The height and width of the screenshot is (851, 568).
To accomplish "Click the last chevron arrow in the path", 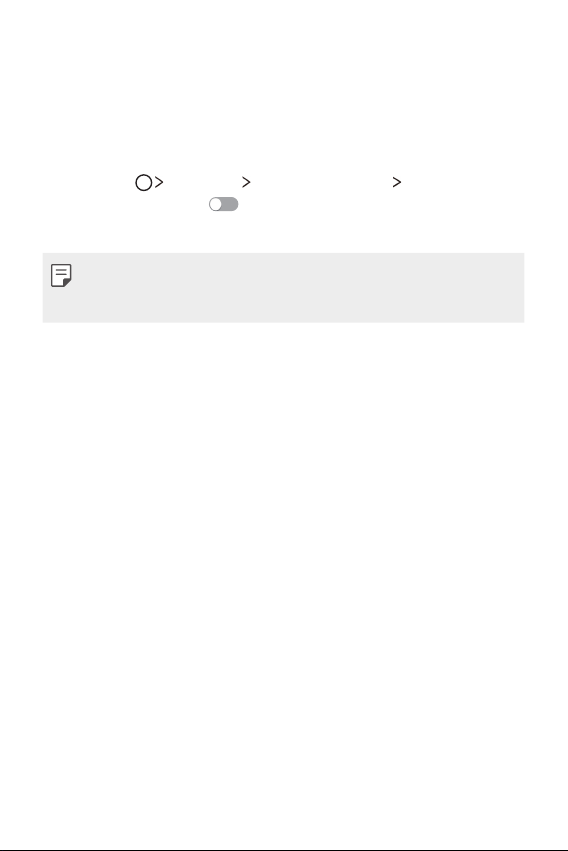I will (397, 182).
